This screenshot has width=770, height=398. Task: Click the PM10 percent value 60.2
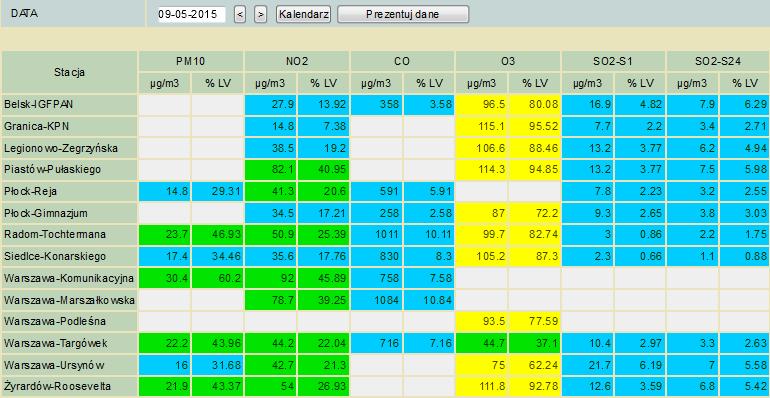coord(218,278)
